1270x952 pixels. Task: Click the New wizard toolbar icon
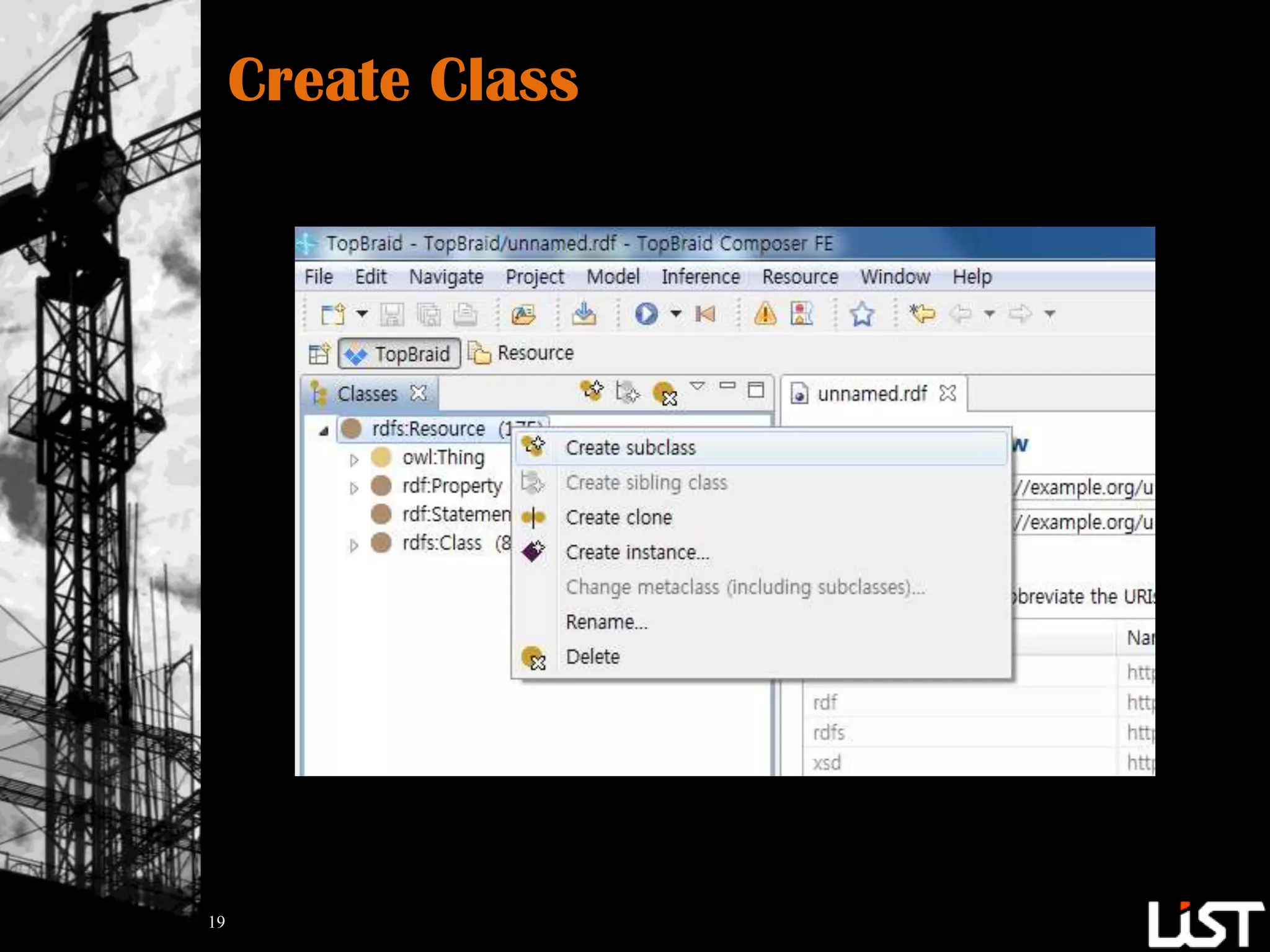tap(333, 314)
